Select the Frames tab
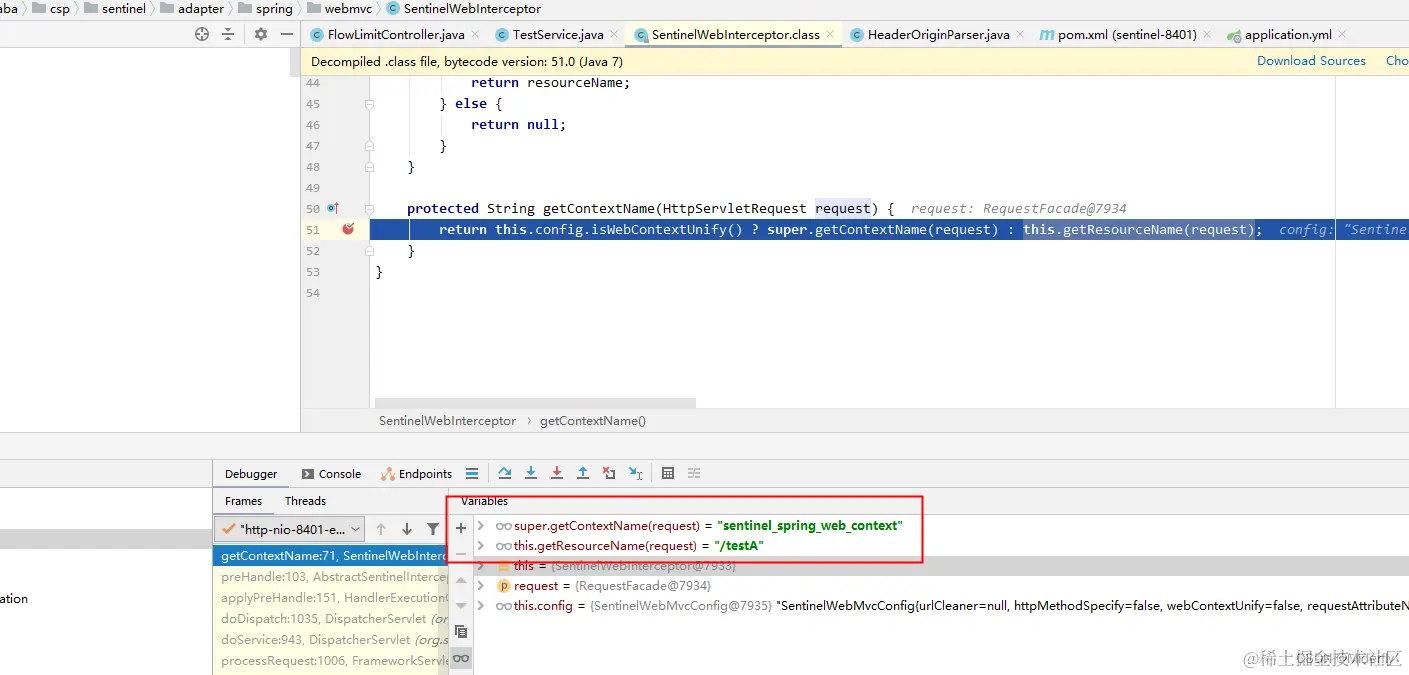Screen dimensions: 1409x675 coord(243,501)
